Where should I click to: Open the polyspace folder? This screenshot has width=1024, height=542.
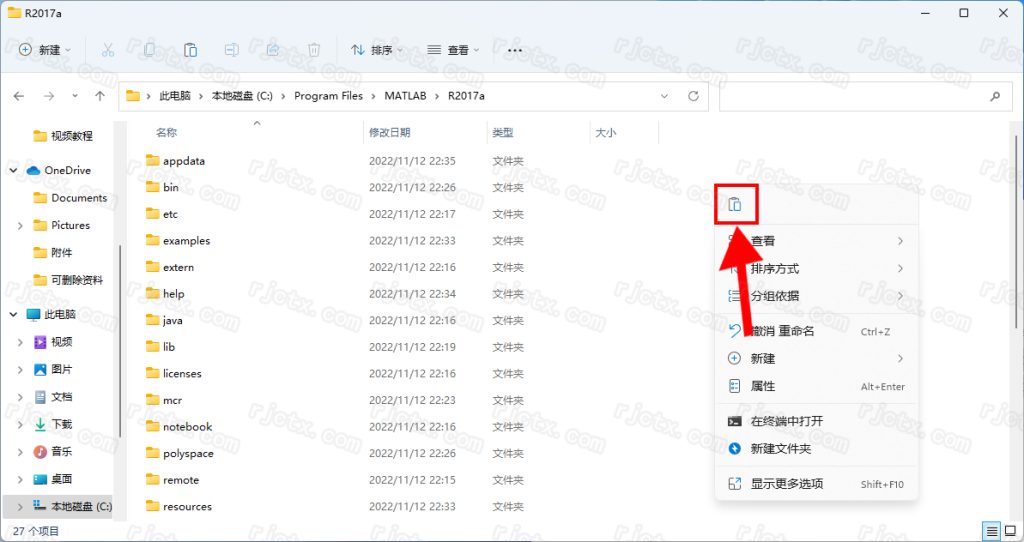pyautogui.click(x=189, y=453)
